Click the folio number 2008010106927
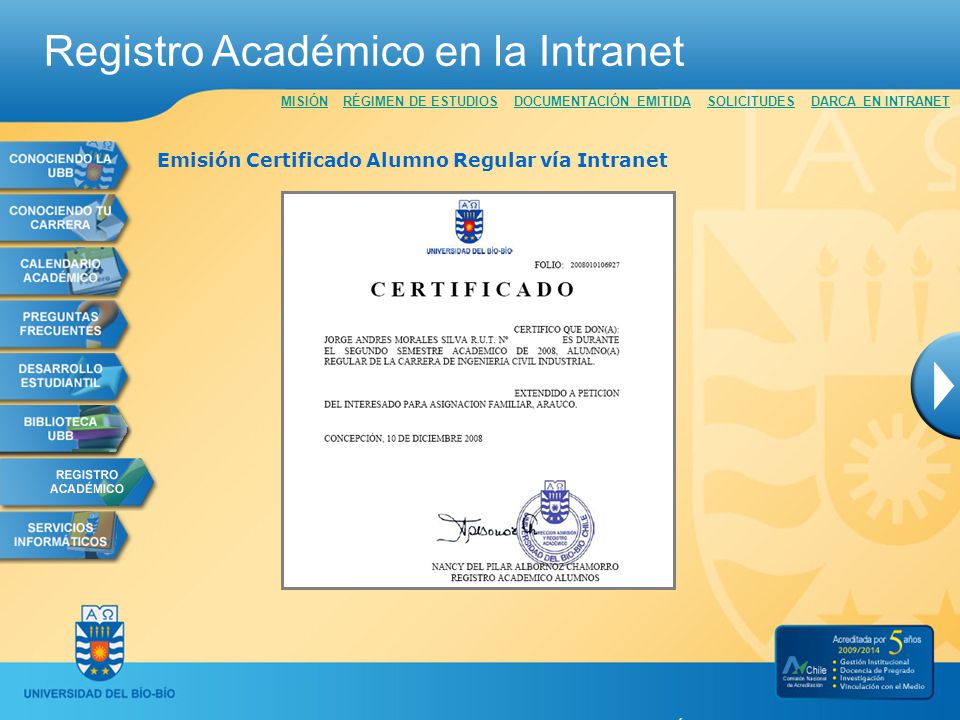 [x=594, y=265]
